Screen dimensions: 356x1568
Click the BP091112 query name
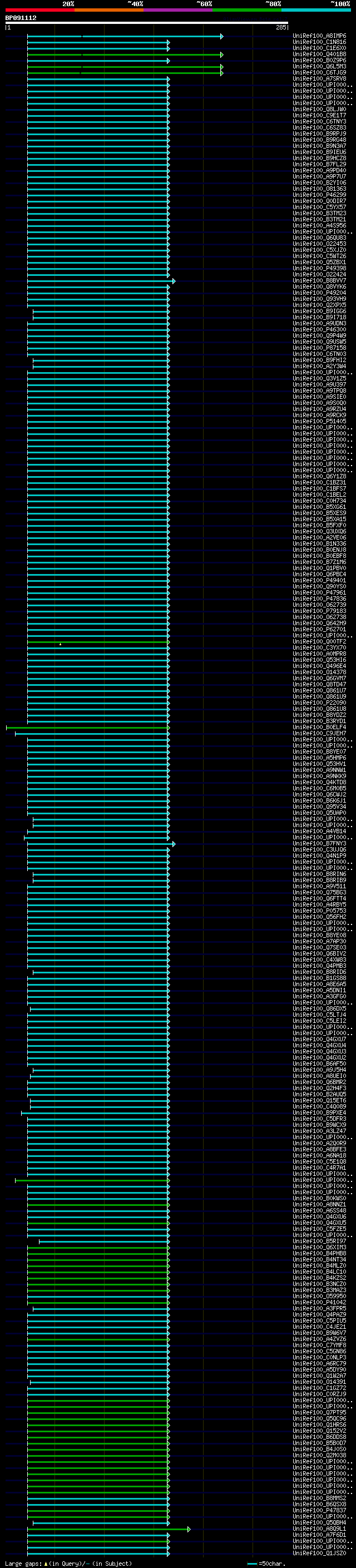(21, 18)
